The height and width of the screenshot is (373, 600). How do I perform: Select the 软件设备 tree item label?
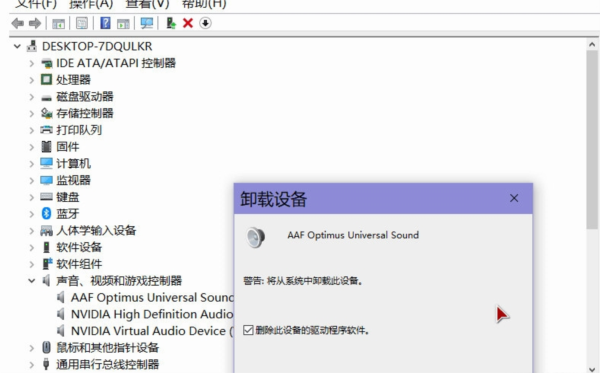(79, 247)
